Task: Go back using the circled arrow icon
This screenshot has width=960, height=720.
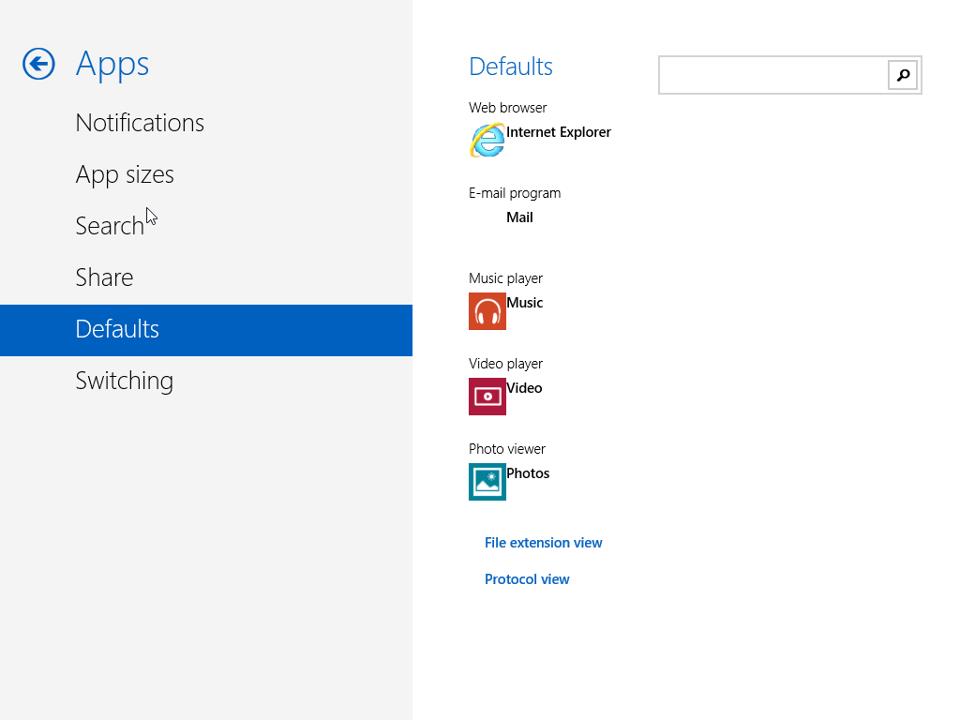Action: click(x=39, y=64)
